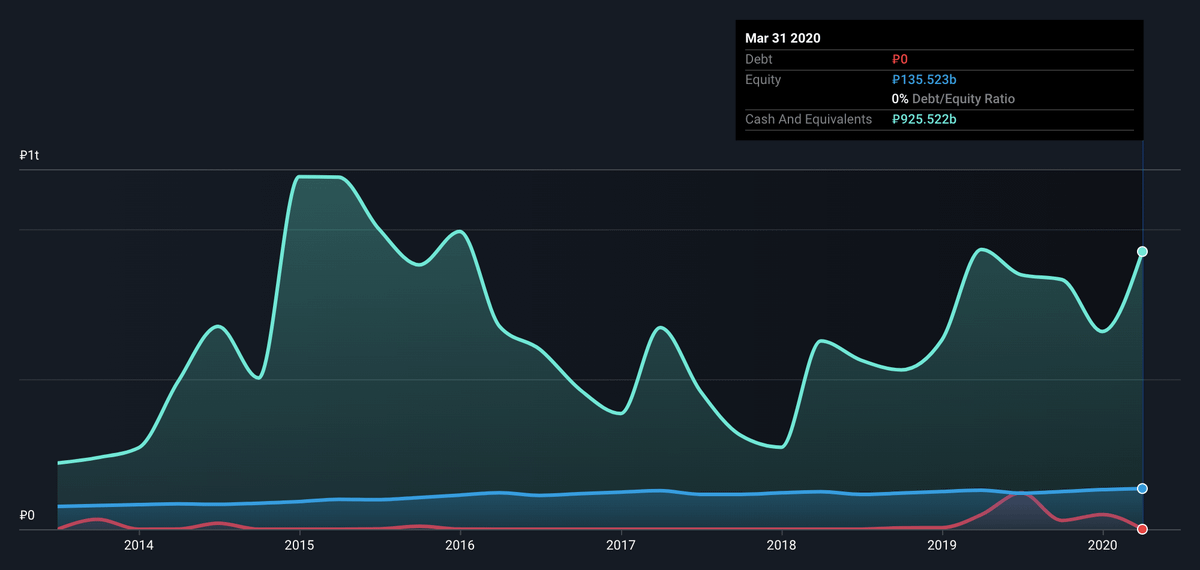Select the 2016 x-axis label
Viewport: 1200px width, 570px height.
(460, 545)
